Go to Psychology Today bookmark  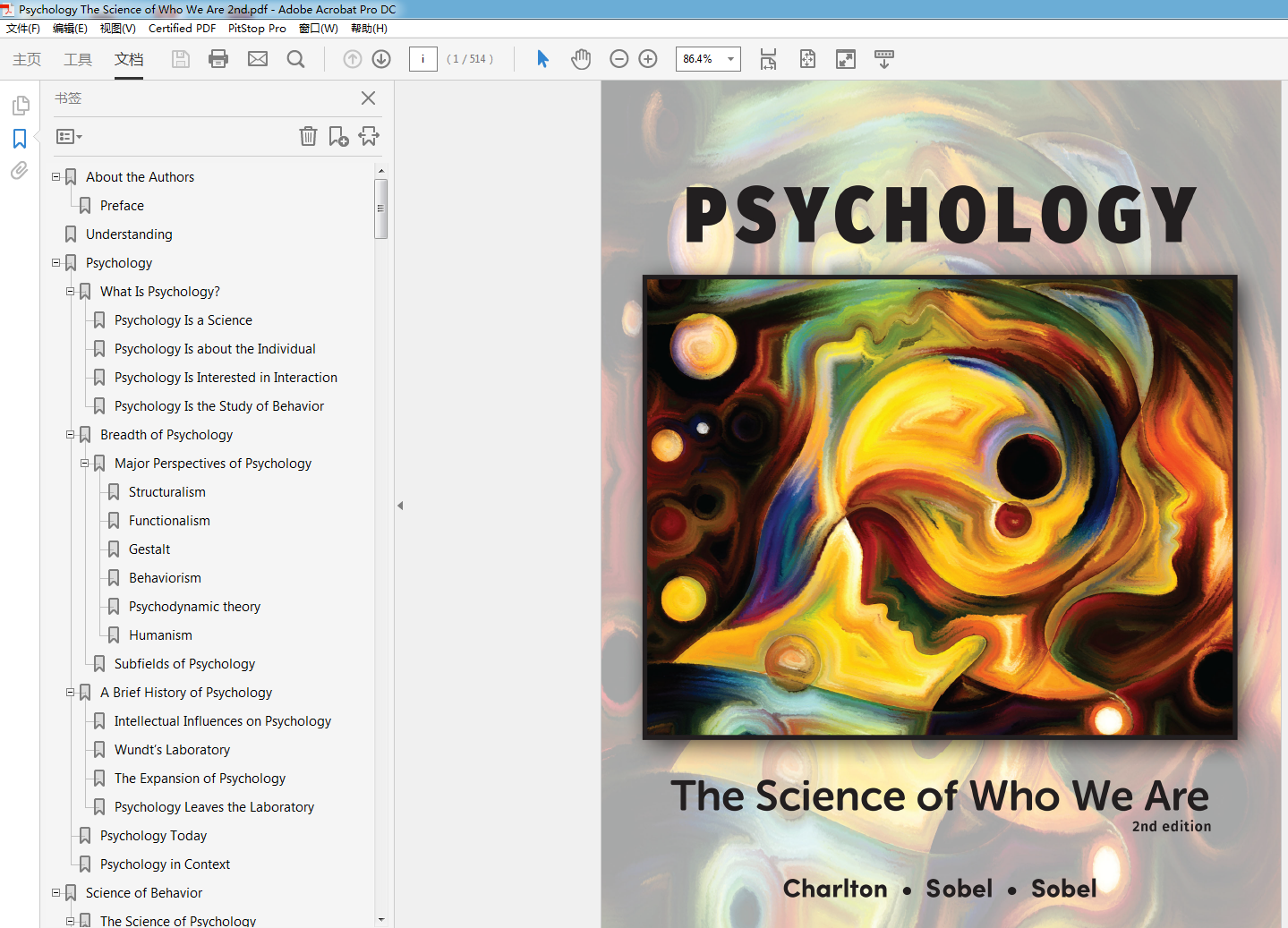153,836
